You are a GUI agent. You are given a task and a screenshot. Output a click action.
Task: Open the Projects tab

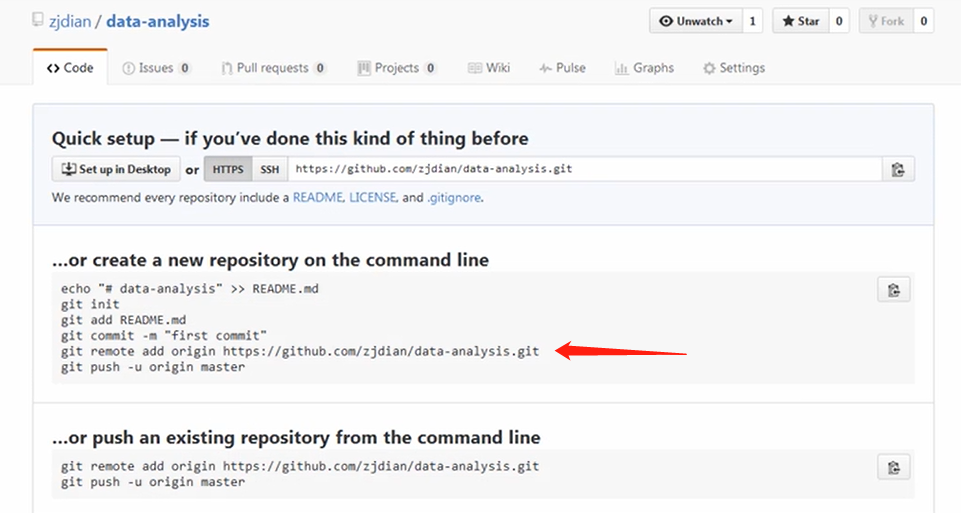[397, 67]
